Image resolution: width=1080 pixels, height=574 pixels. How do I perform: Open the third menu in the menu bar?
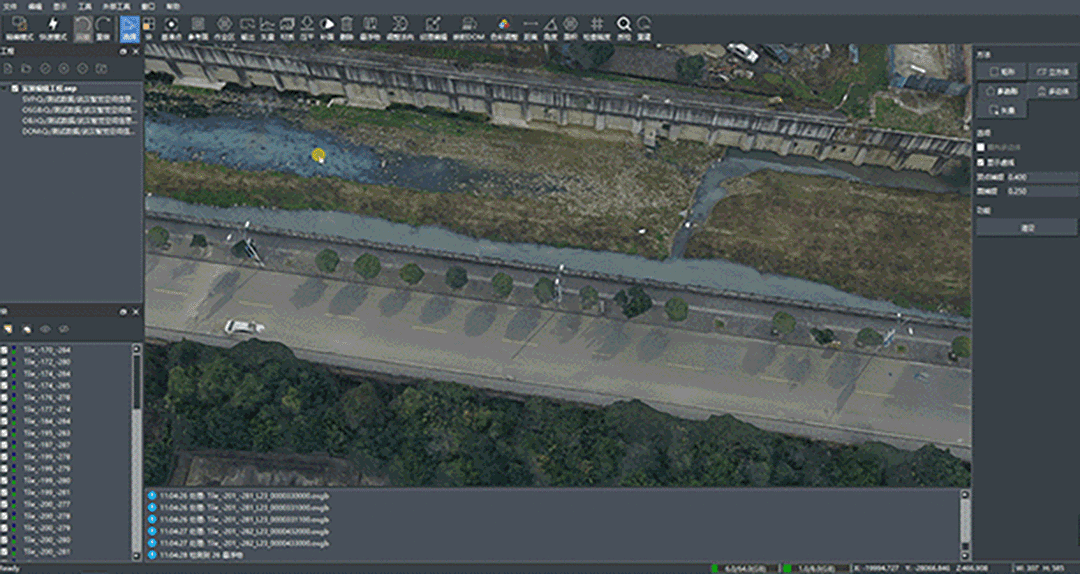(x=62, y=5)
